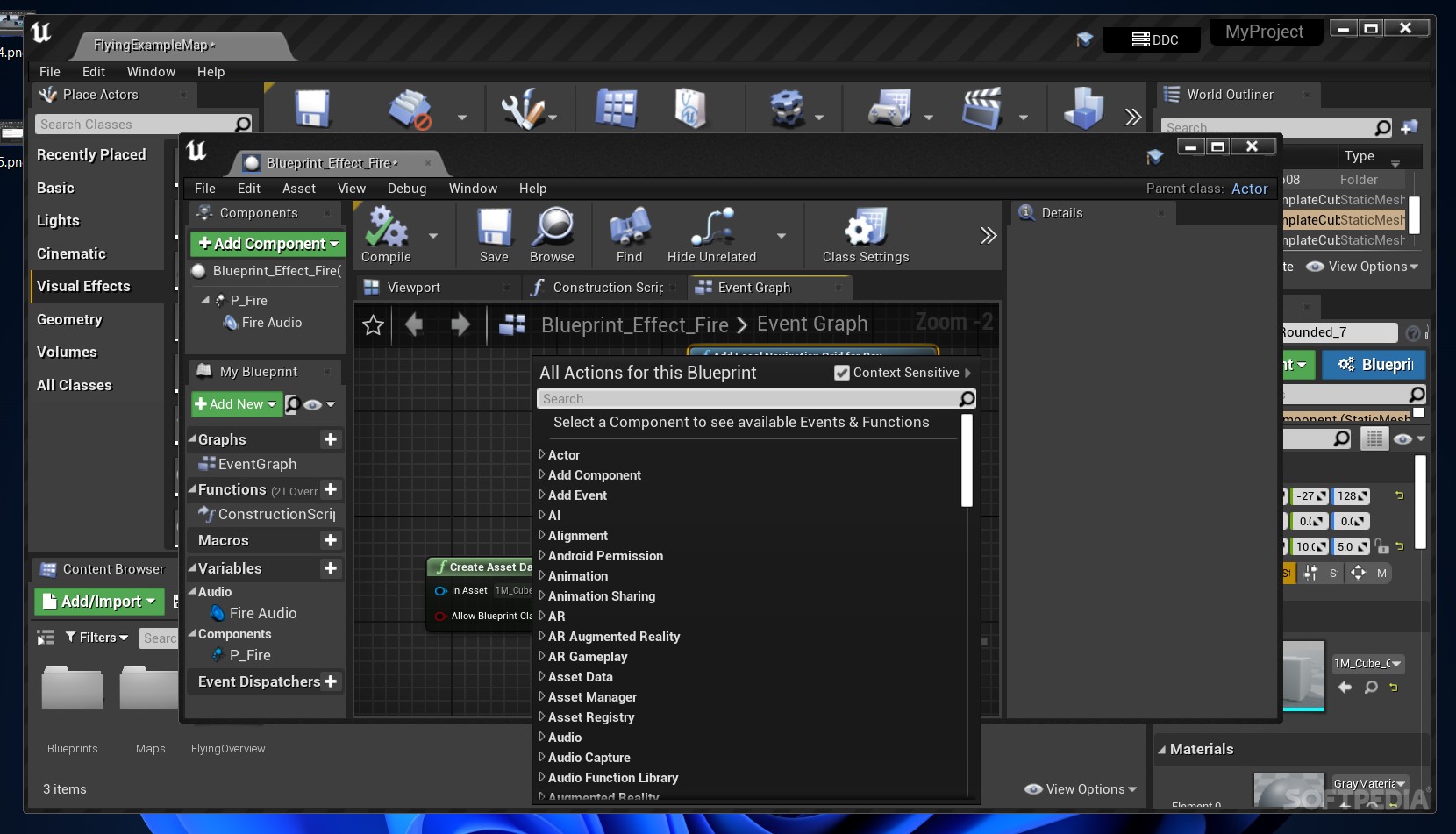Screen dimensions: 1456x834
Task: Collapse the Variables section in My Blueprint
Action: 193,568
